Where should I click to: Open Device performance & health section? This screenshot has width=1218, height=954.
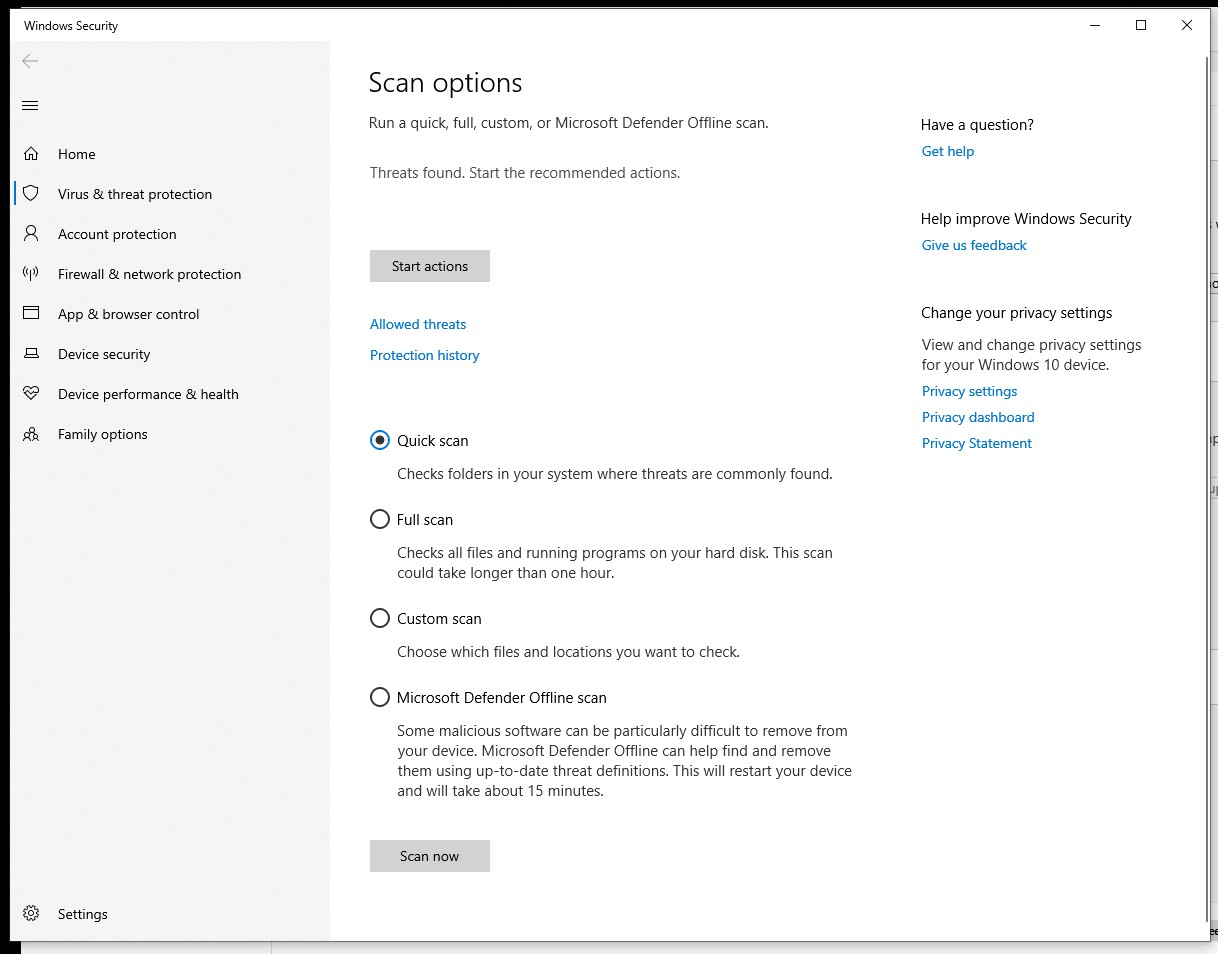pyautogui.click(x=172, y=394)
